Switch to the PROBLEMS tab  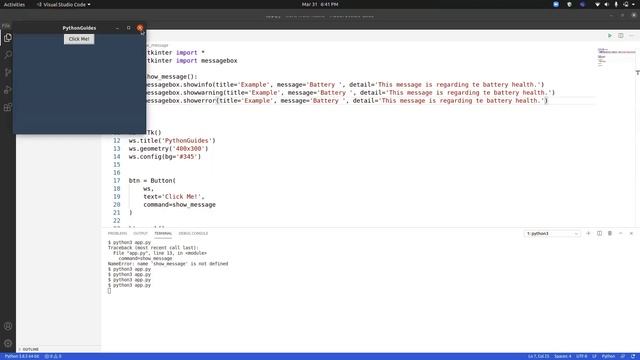(x=117, y=233)
